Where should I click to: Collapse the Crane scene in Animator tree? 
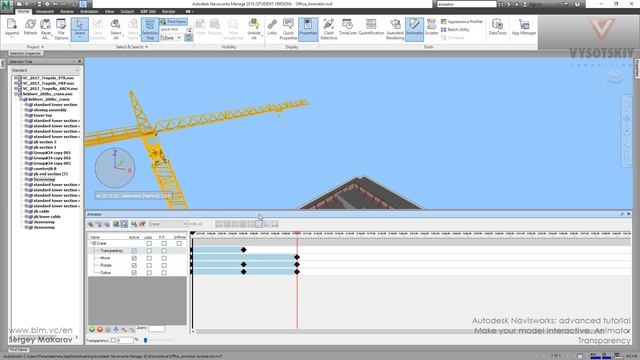tap(94, 243)
